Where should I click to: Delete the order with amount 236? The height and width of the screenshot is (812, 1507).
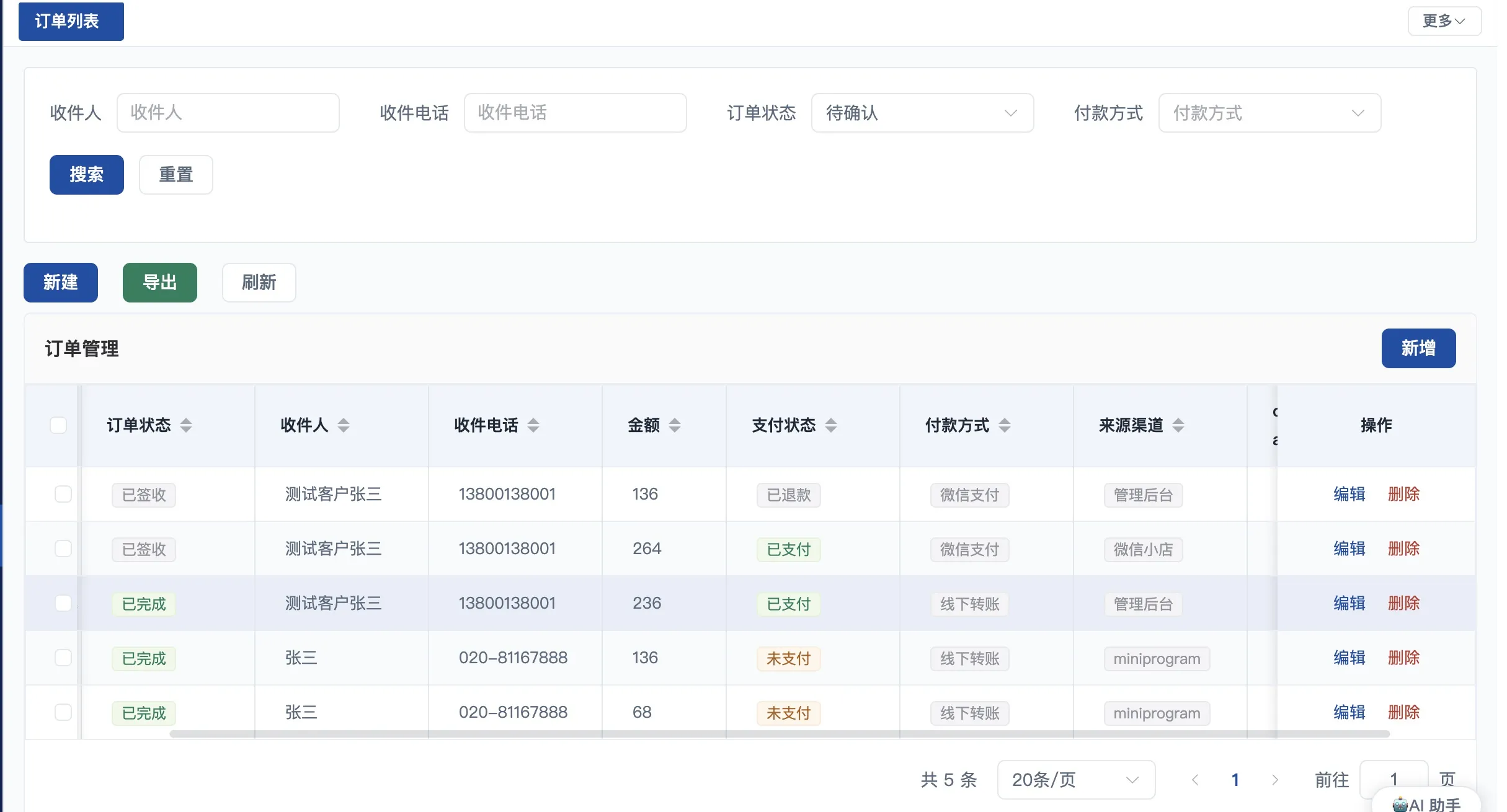point(1404,603)
